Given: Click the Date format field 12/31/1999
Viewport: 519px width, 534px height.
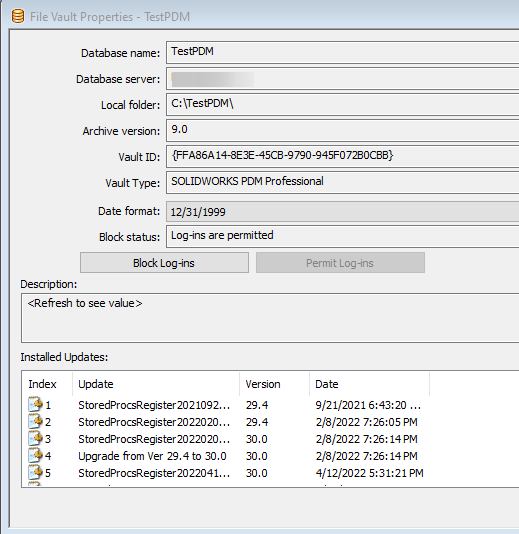Looking at the screenshot, I should point(343,211).
